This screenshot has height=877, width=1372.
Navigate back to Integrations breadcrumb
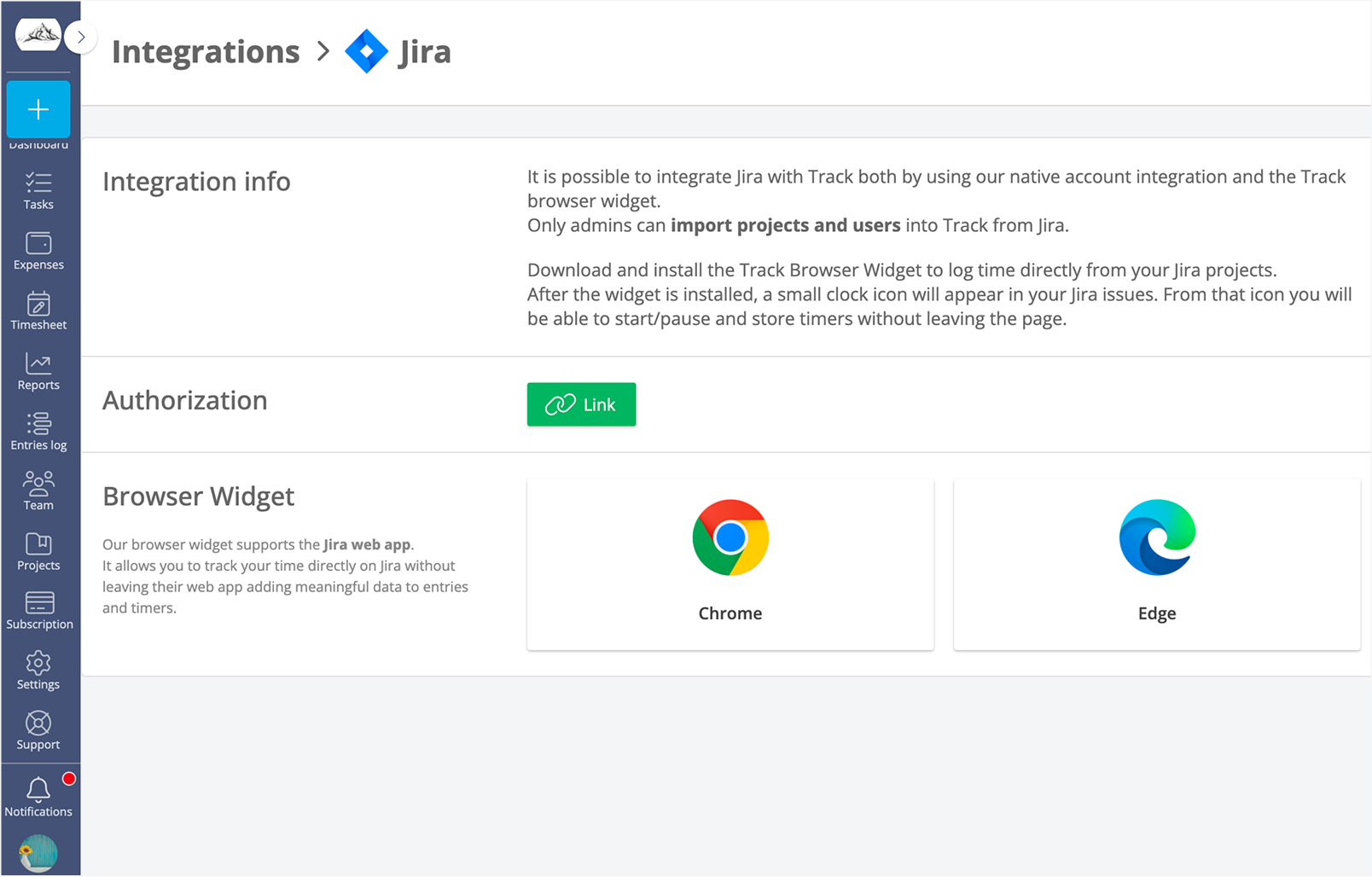coord(206,52)
